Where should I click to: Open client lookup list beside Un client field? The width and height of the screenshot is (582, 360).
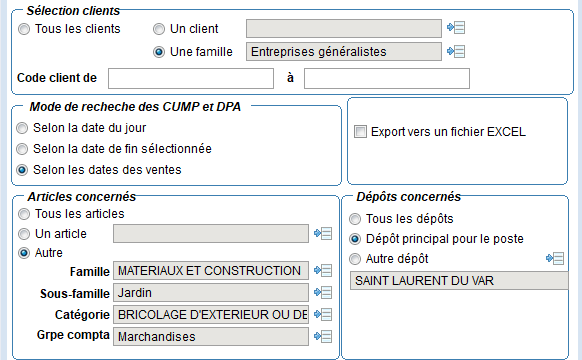[x=456, y=28]
